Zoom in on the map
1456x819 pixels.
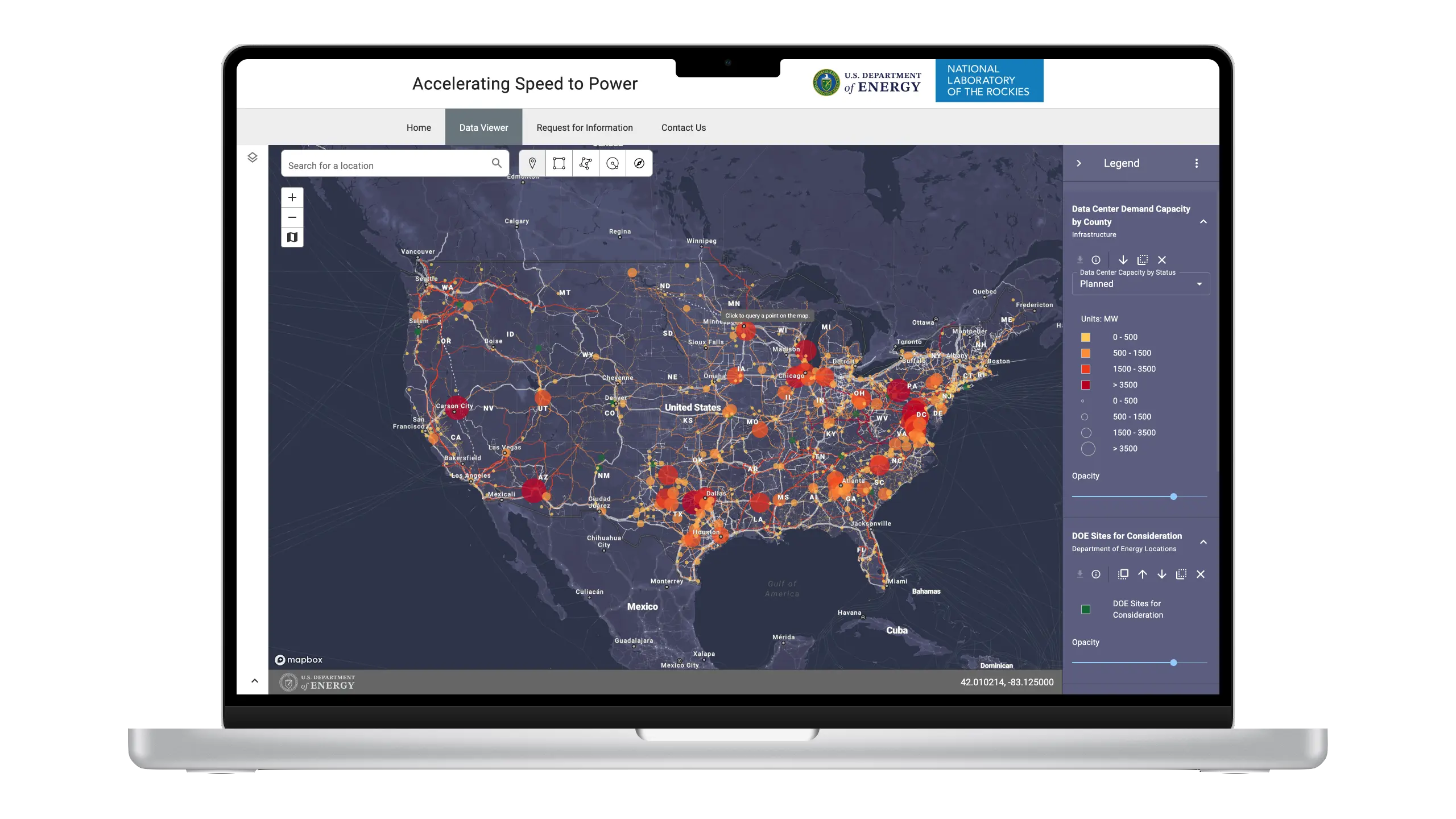[x=292, y=197]
